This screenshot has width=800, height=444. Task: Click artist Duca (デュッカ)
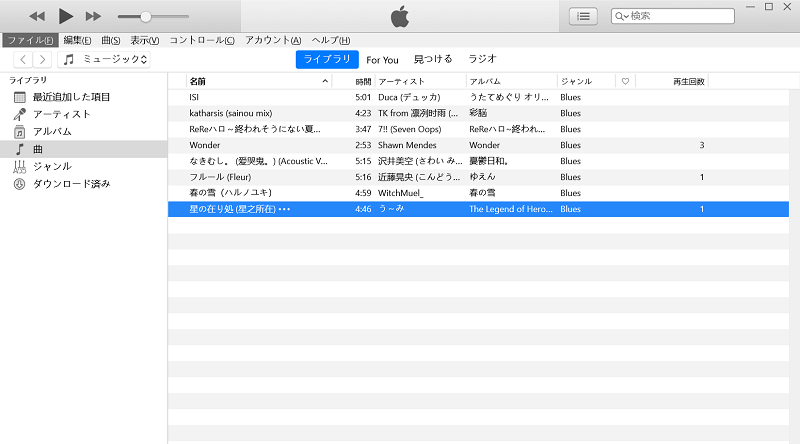coord(409,97)
